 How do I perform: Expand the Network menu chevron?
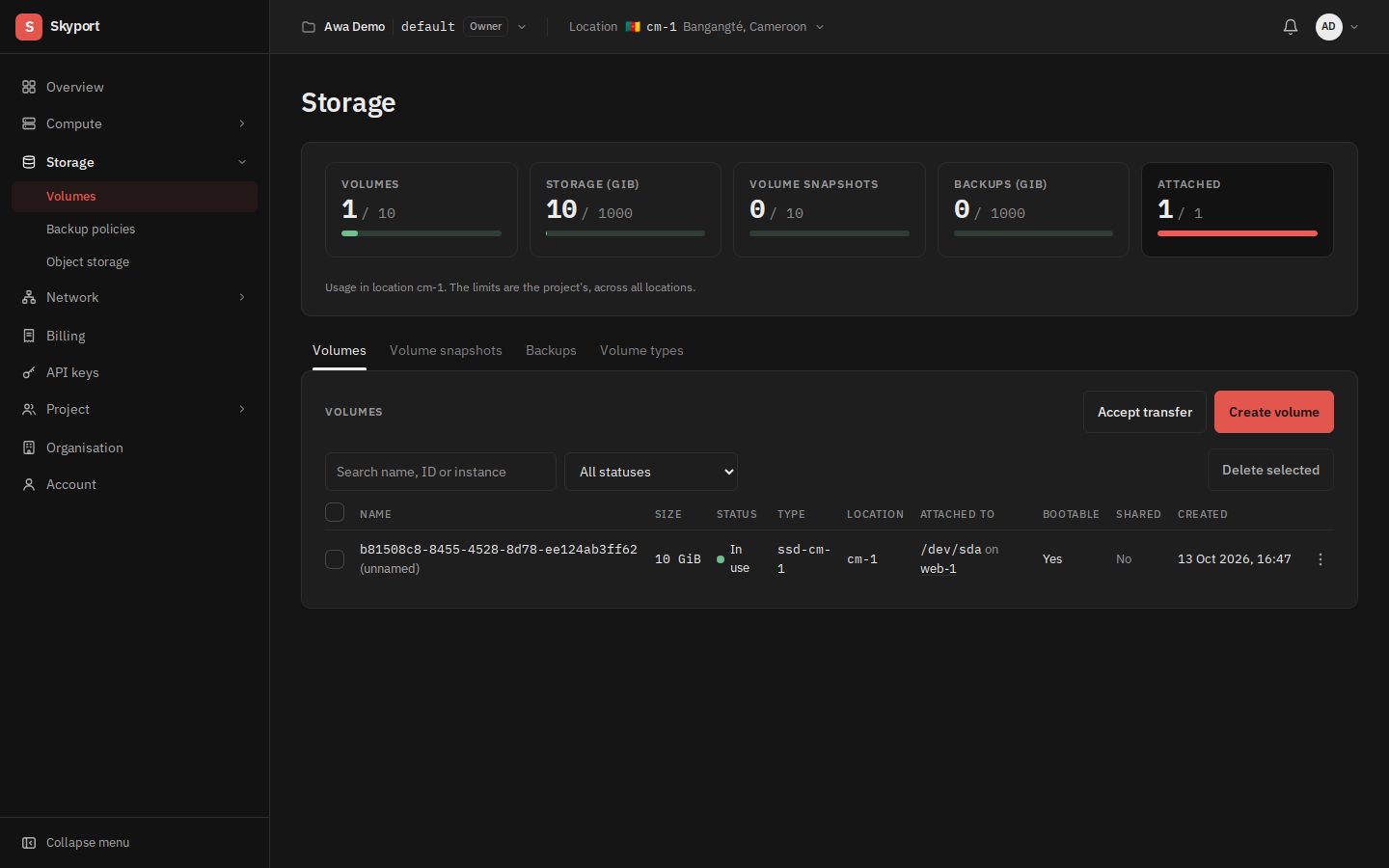pyautogui.click(x=242, y=297)
